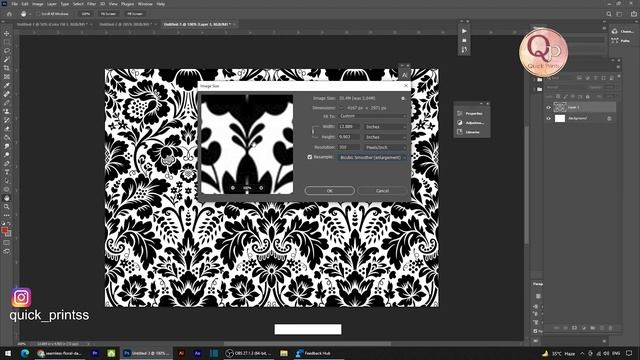640x360 pixels.
Task: Click the foreground color swatch
Action: pyautogui.click(x=4, y=230)
